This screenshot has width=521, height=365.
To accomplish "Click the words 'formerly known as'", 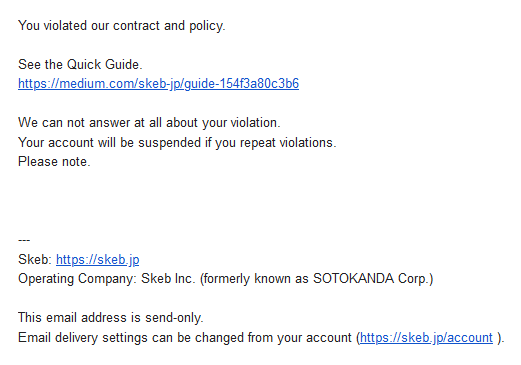I will pos(256,279).
